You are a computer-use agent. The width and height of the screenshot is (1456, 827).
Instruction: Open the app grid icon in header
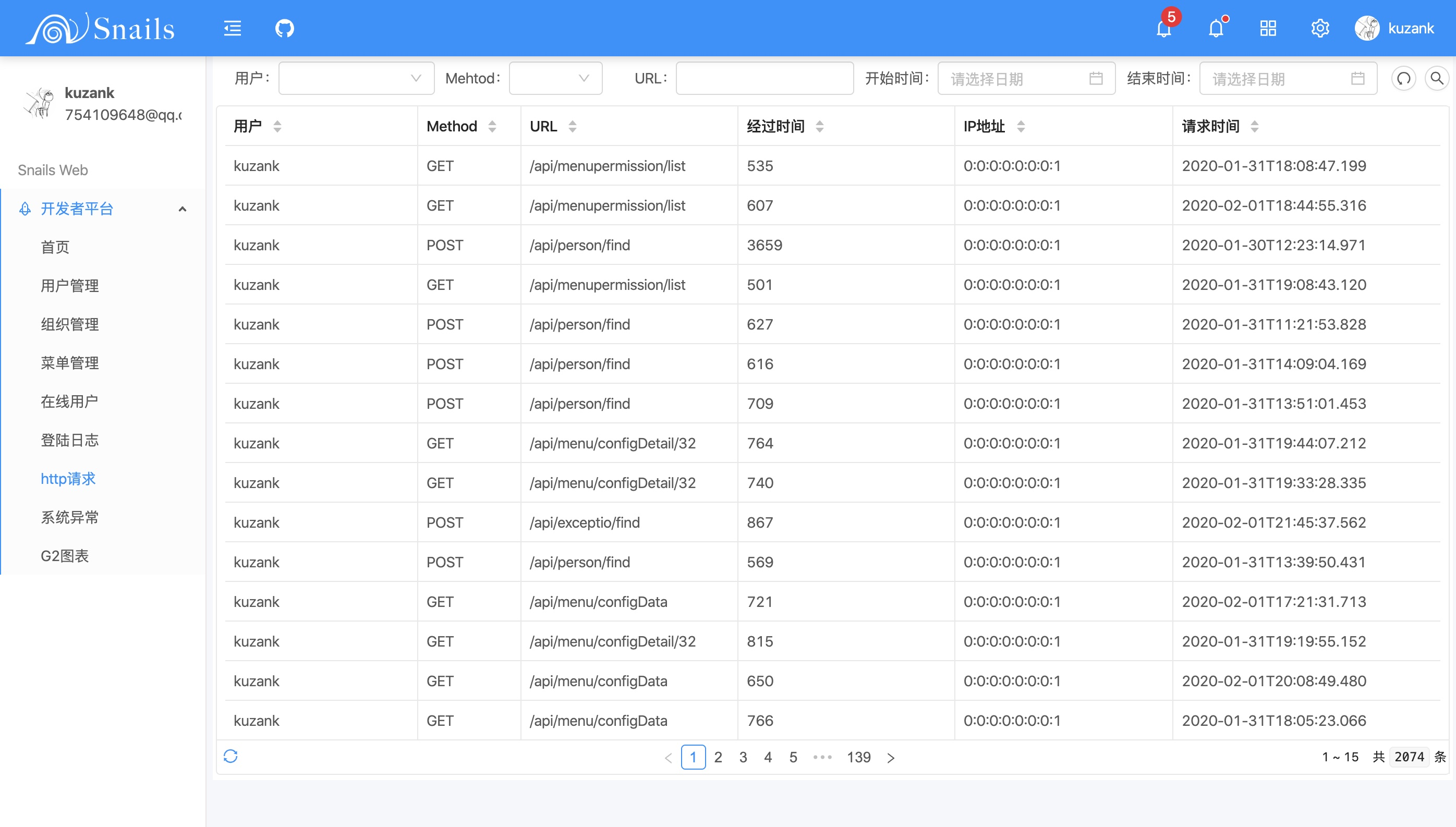1267,28
